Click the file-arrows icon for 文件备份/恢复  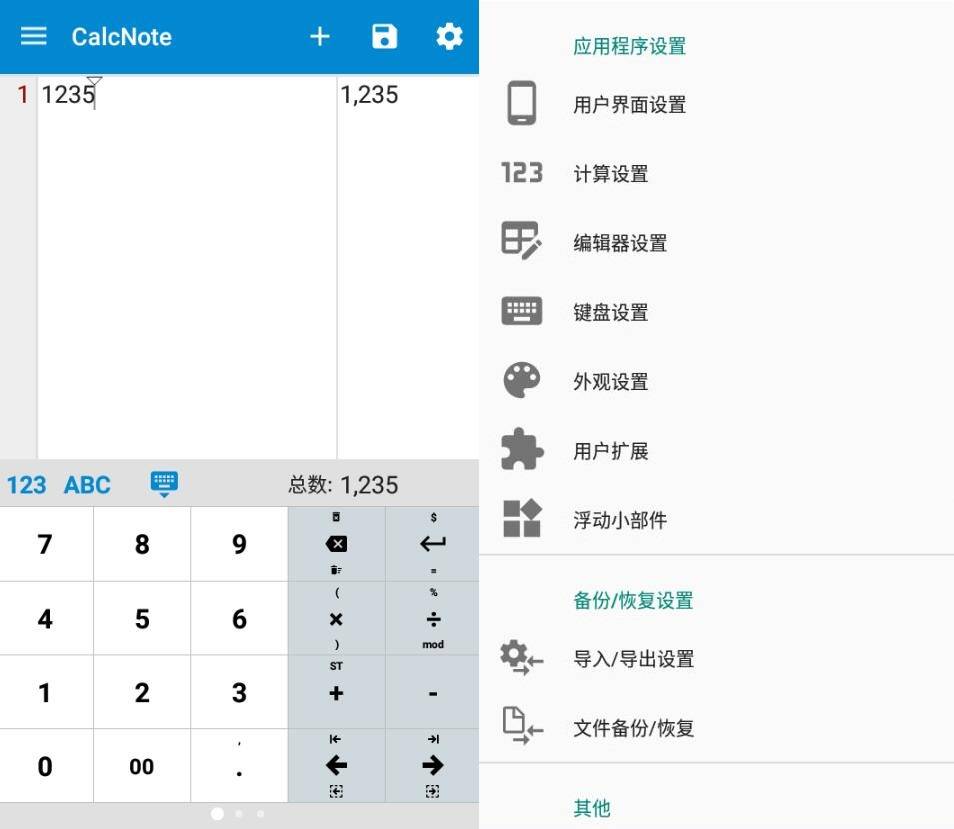pyautogui.click(x=522, y=726)
